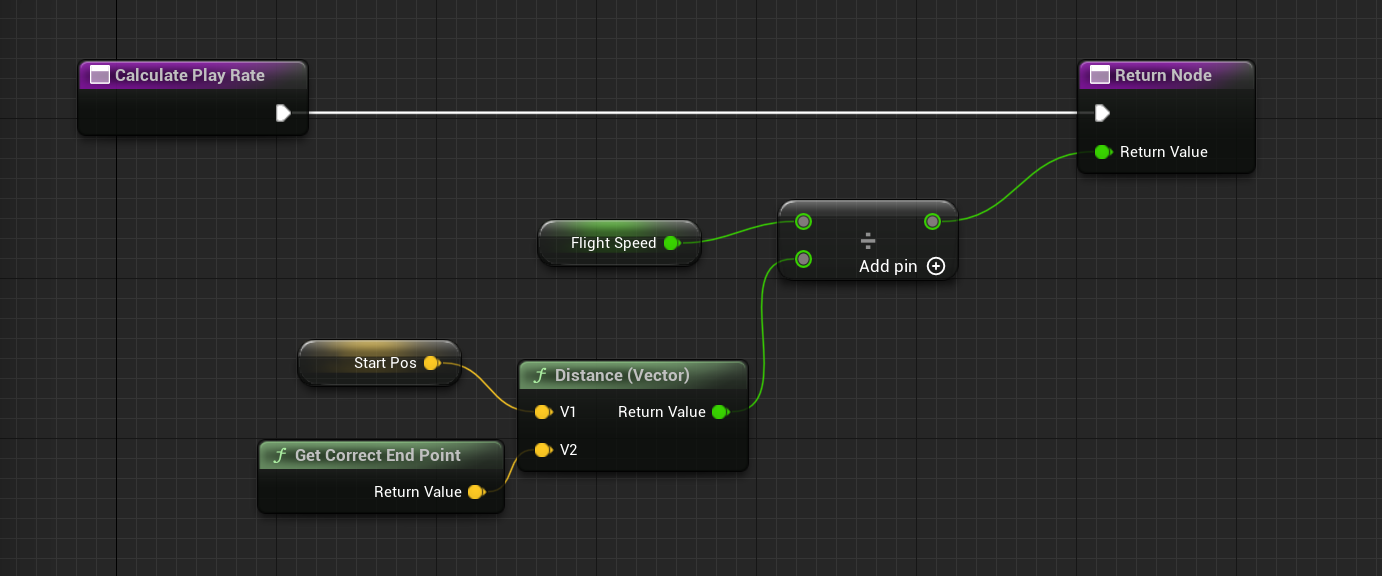1382x576 pixels.
Task: Select the divide operator symbol
Action: [x=868, y=241]
